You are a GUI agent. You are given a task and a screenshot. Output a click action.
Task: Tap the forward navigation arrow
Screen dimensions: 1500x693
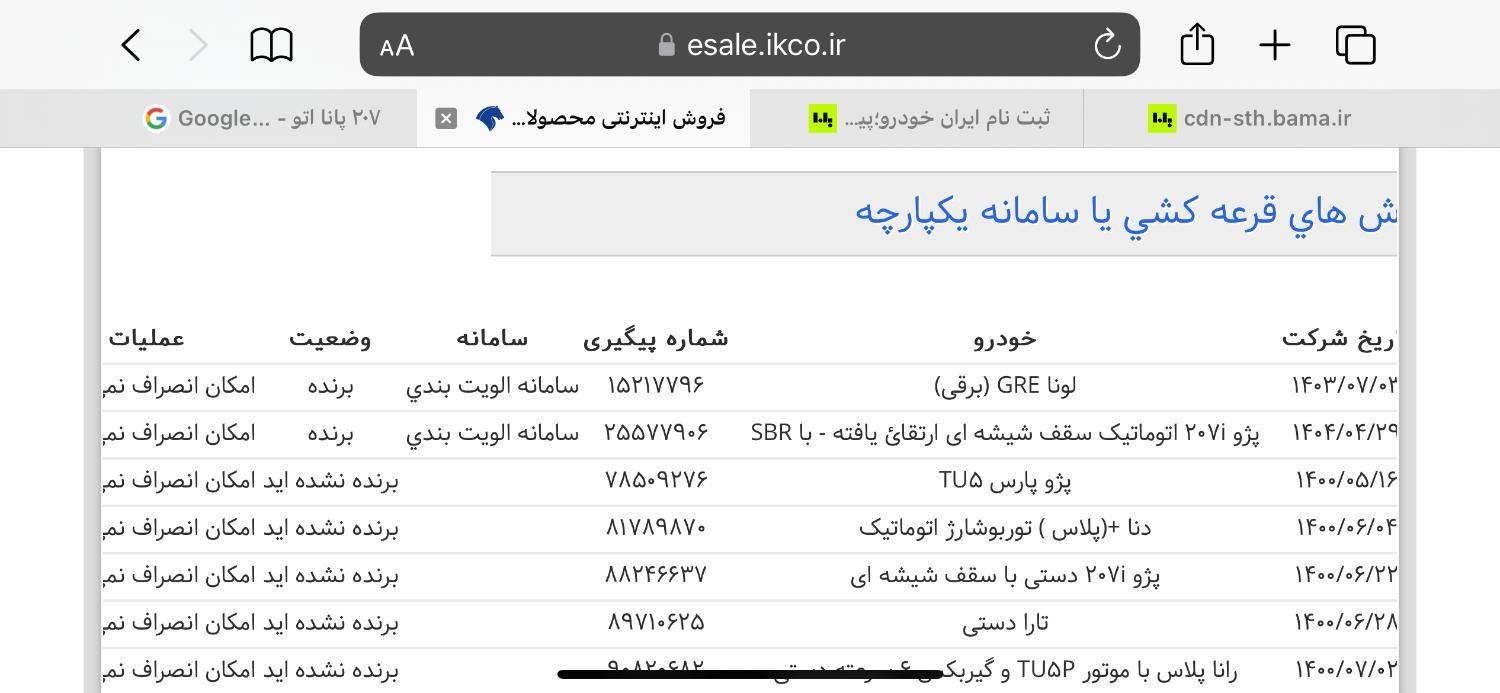coord(198,45)
